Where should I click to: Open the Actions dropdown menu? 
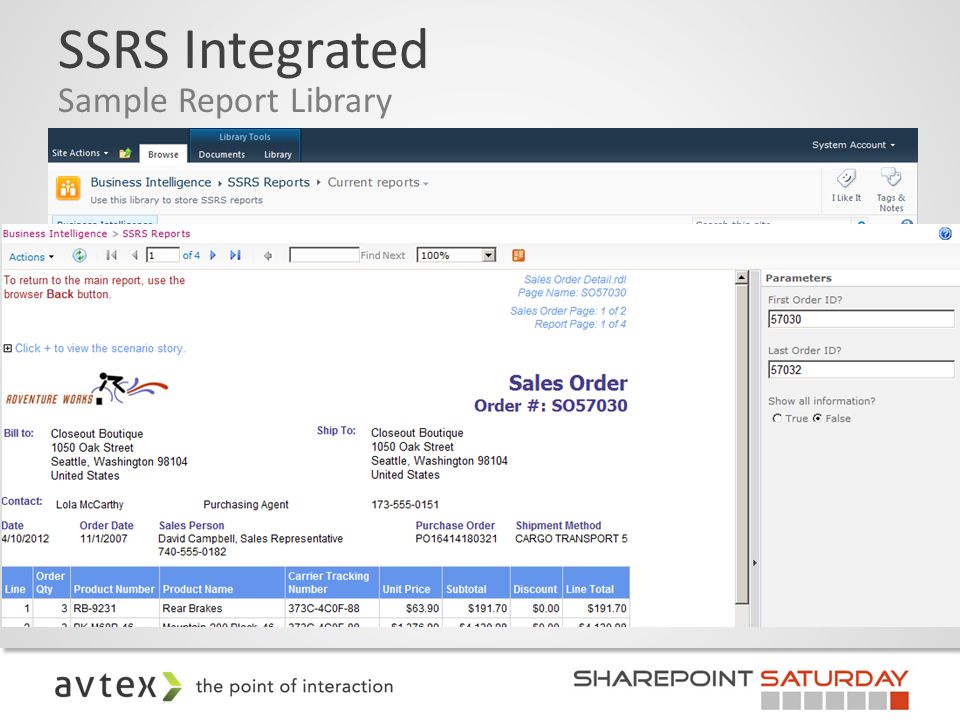(31, 257)
